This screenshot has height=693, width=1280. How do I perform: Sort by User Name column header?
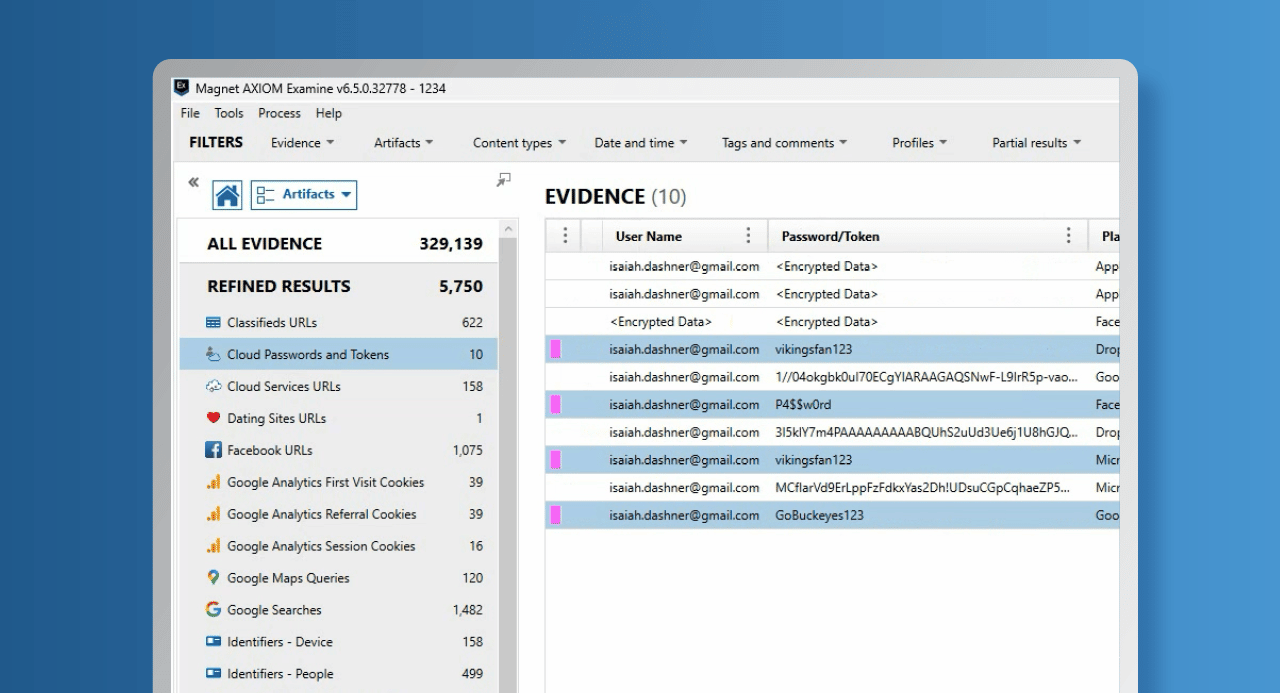tap(649, 237)
